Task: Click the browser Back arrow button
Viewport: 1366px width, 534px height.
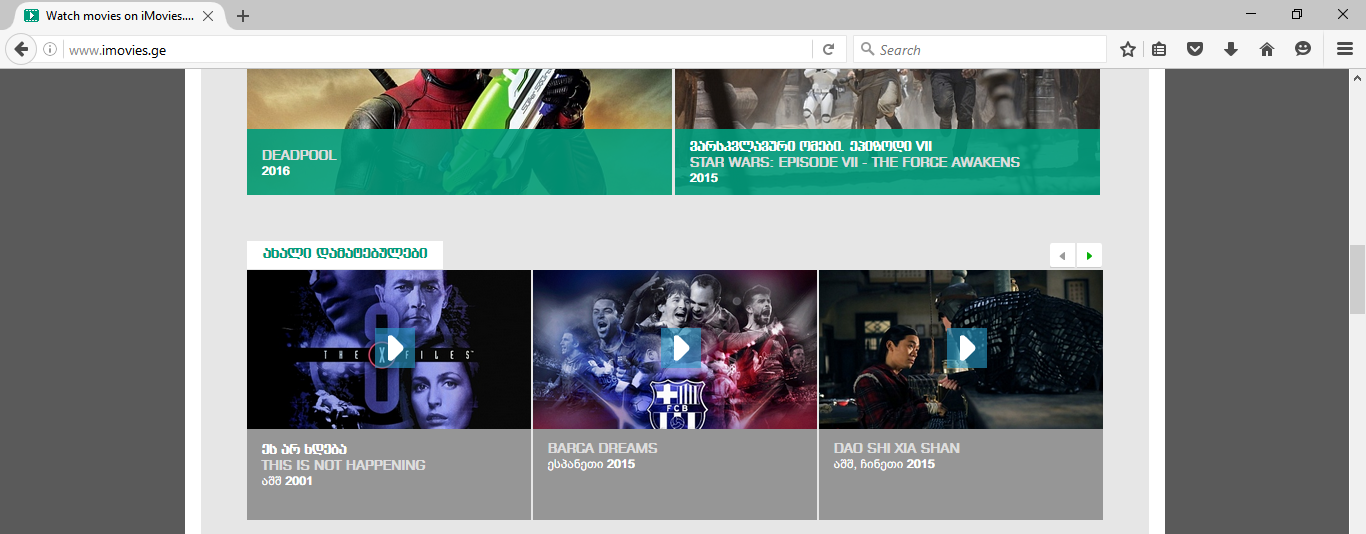Action: coord(21,49)
